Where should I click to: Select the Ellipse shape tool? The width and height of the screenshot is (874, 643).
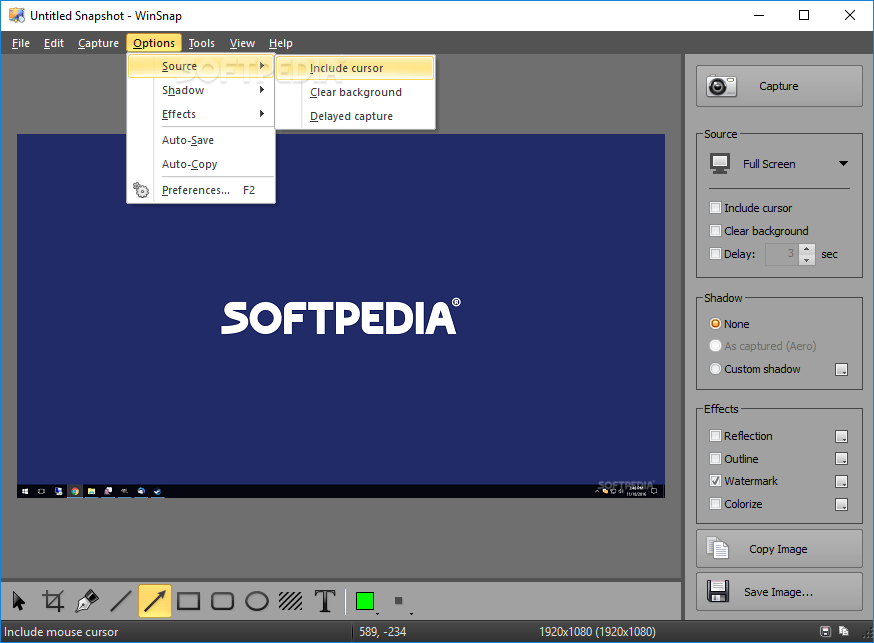(257, 601)
